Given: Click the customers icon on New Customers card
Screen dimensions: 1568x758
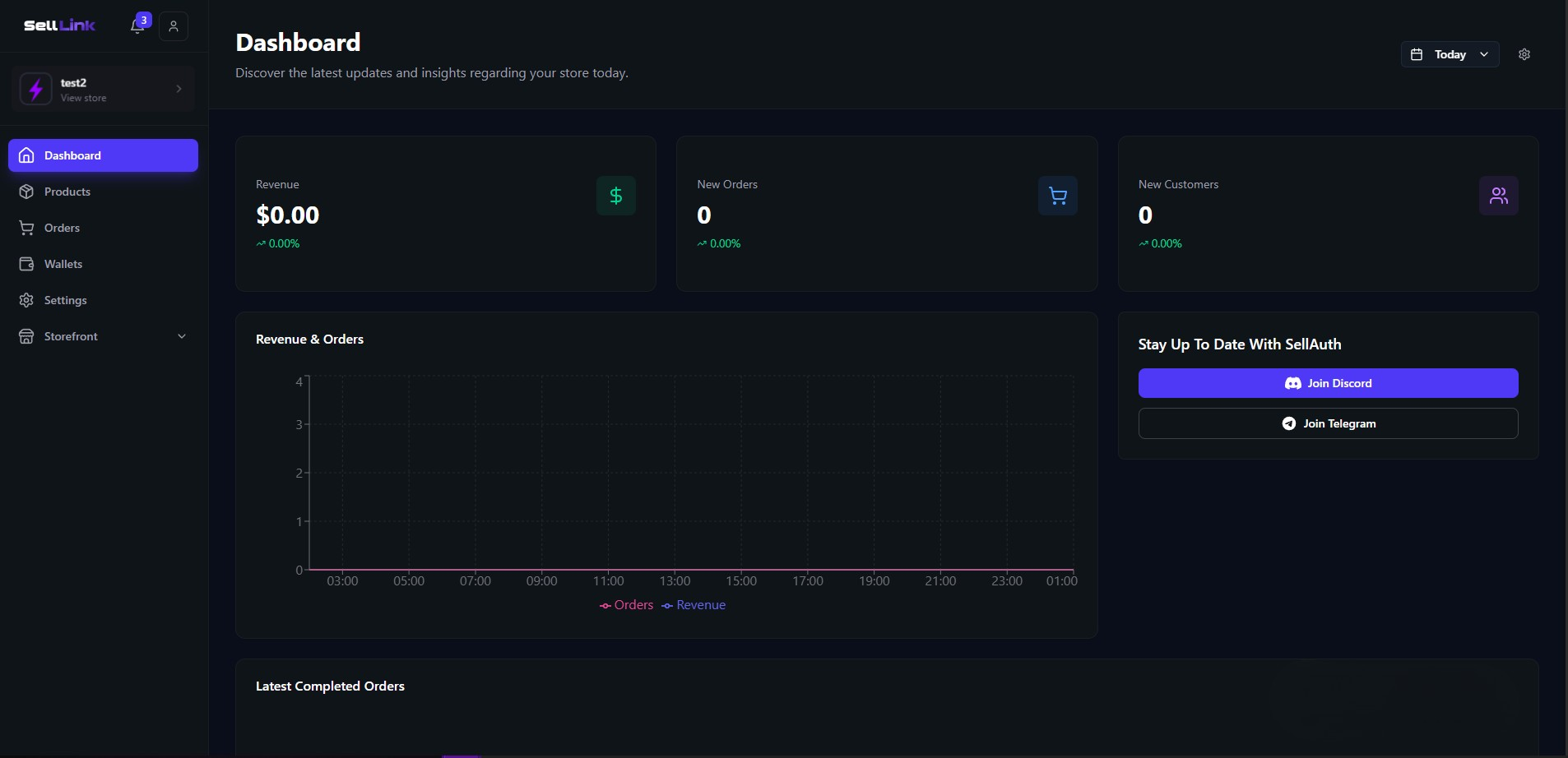Looking at the screenshot, I should (1499, 196).
